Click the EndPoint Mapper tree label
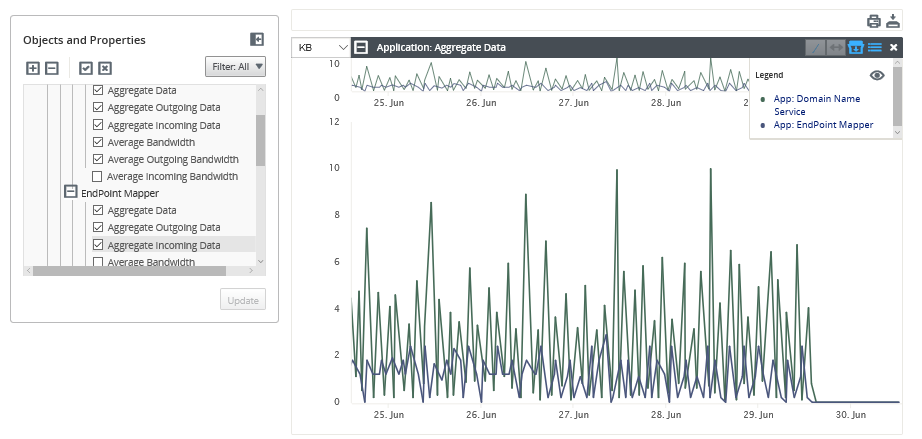922x439 pixels. point(120,193)
